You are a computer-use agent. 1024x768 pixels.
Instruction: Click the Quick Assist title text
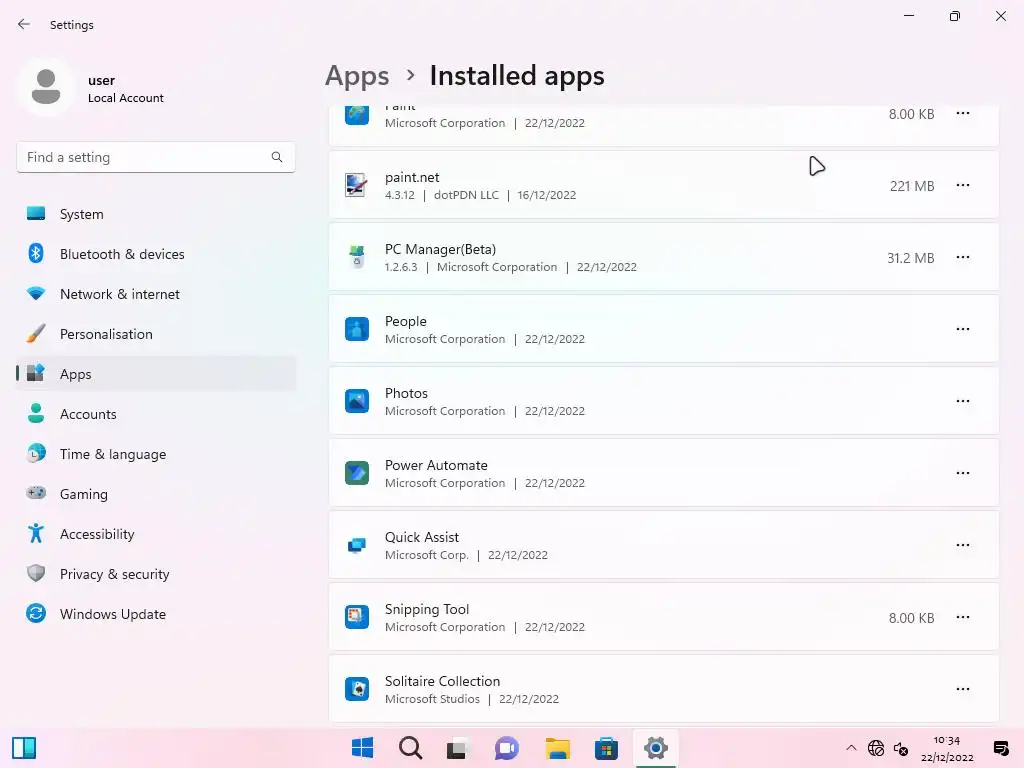[x=422, y=537]
